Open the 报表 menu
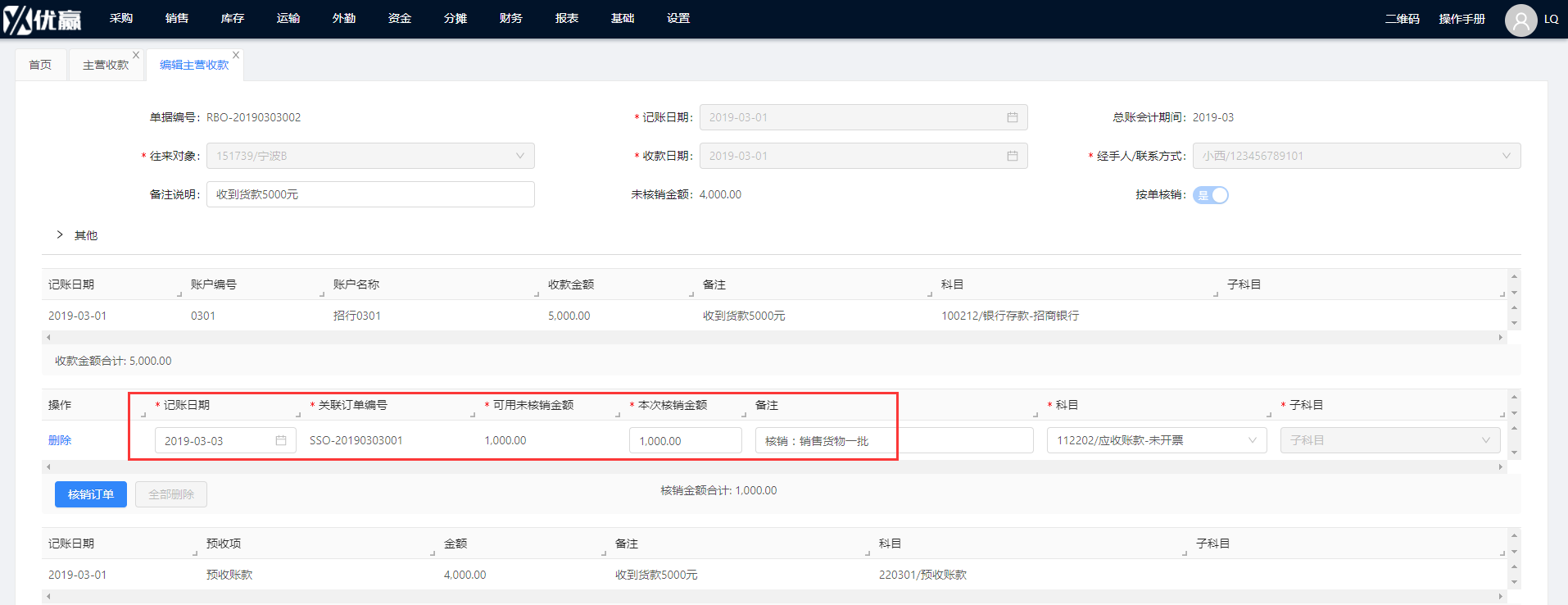The height and width of the screenshot is (605, 1568). (x=567, y=18)
